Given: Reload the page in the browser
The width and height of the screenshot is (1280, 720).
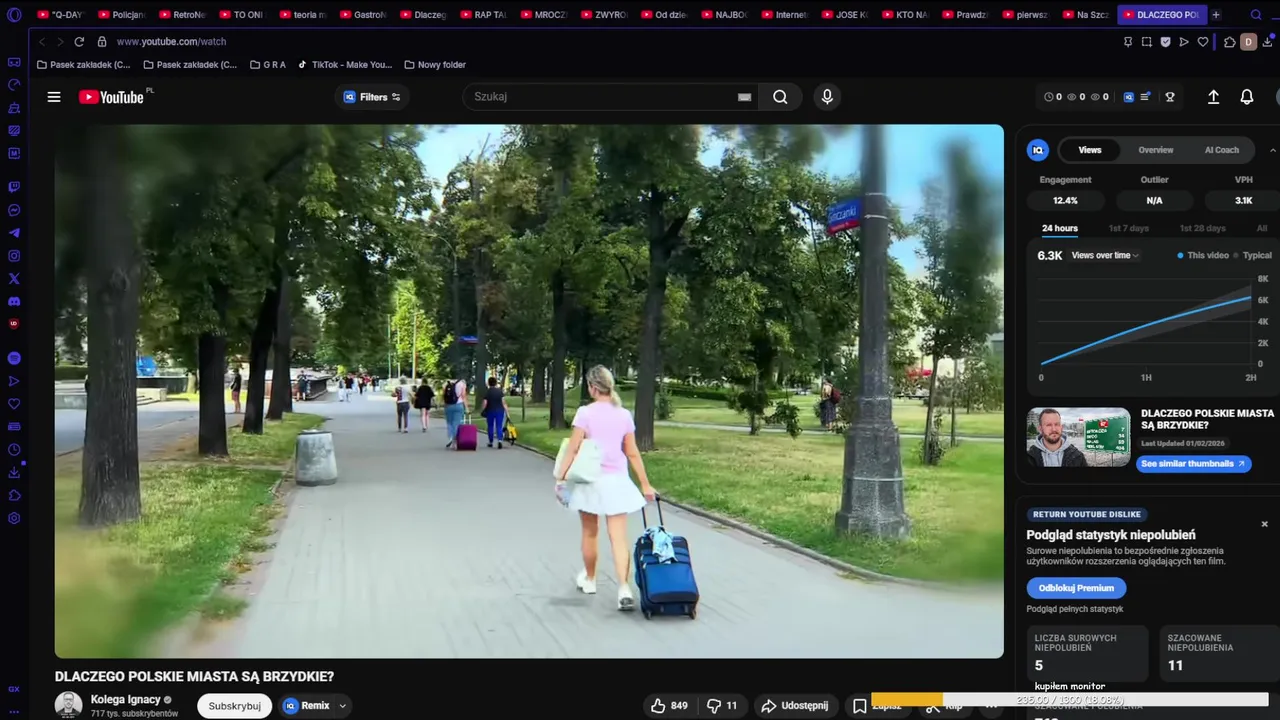Looking at the screenshot, I should [x=81, y=42].
